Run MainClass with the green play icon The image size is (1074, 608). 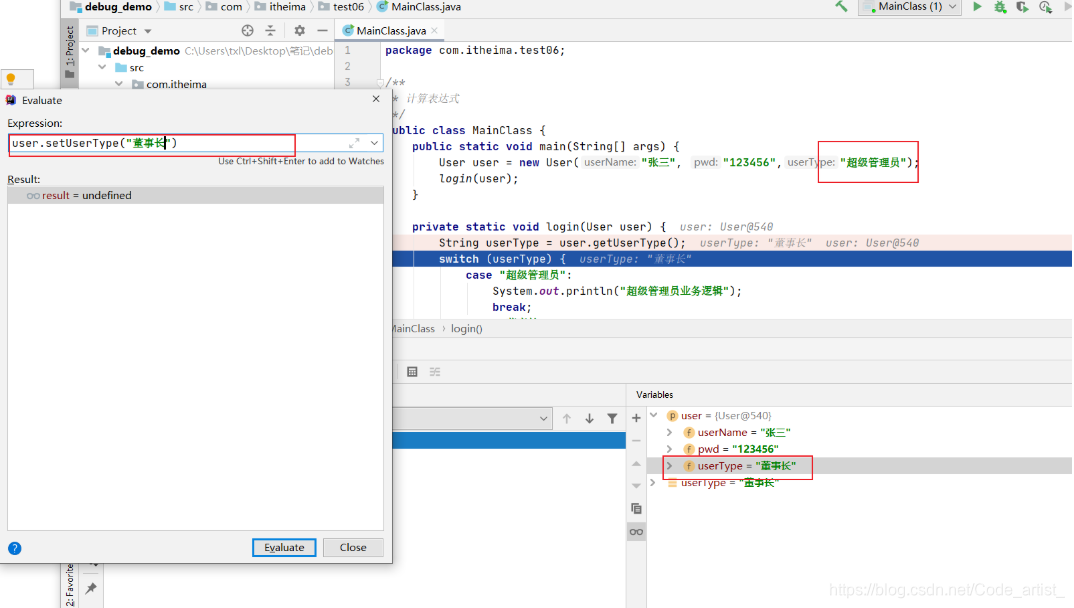[x=977, y=7]
